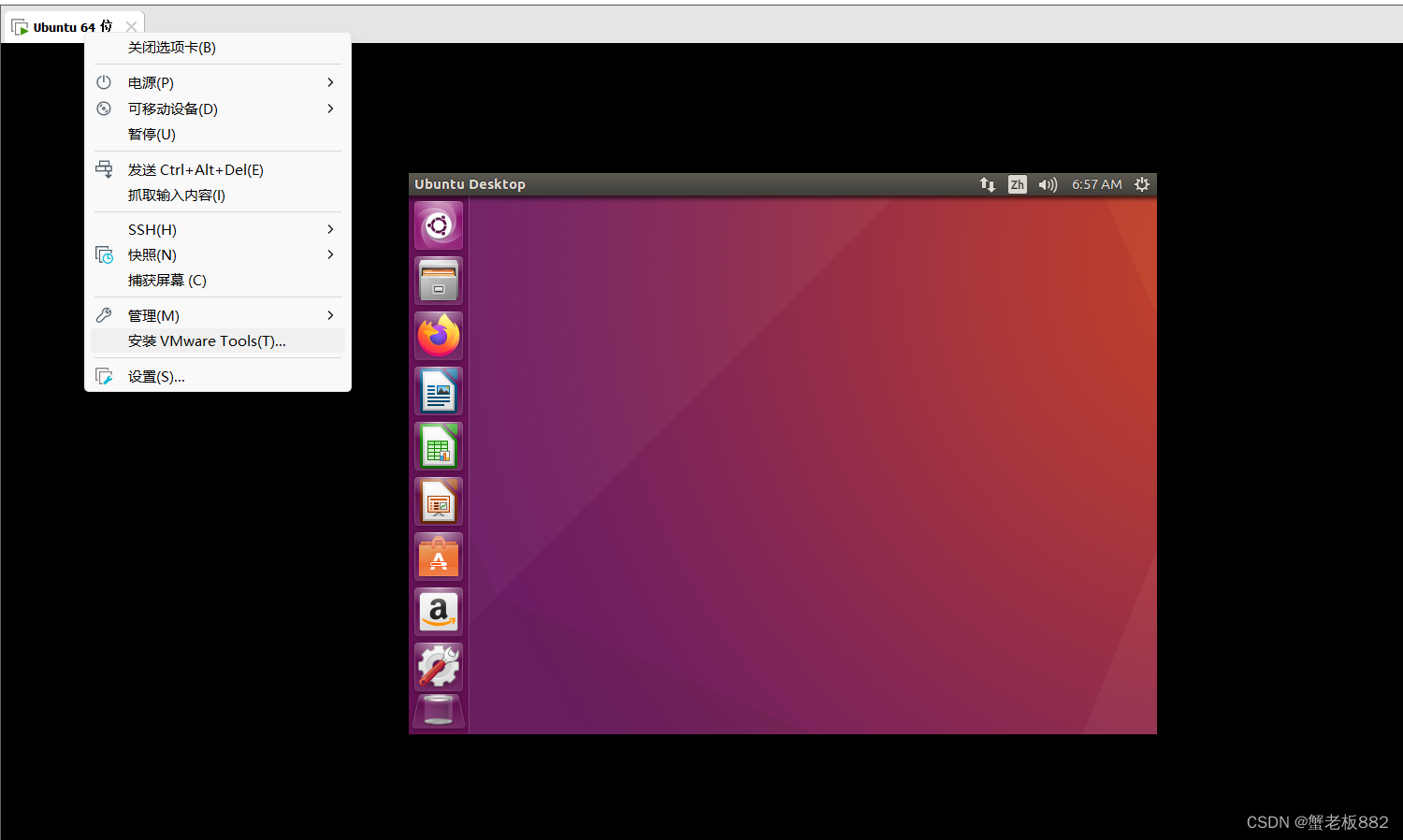This screenshot has width=1403, height=840.
Task: Open the session gear menu in panel
Action: [1142, 184]
